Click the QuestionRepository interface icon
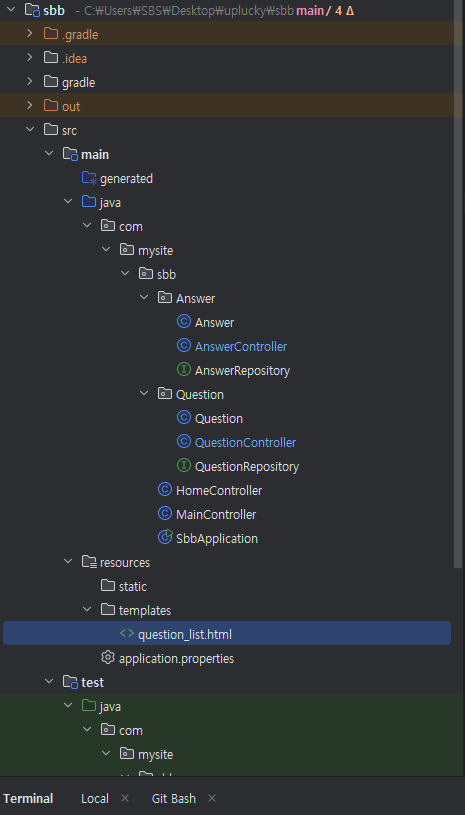465x815 pixels. pyautogui.click(x=184, y=466)
